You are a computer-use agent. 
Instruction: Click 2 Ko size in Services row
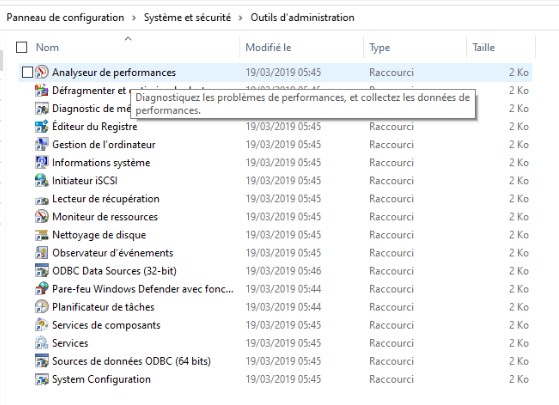click(519, 343)
